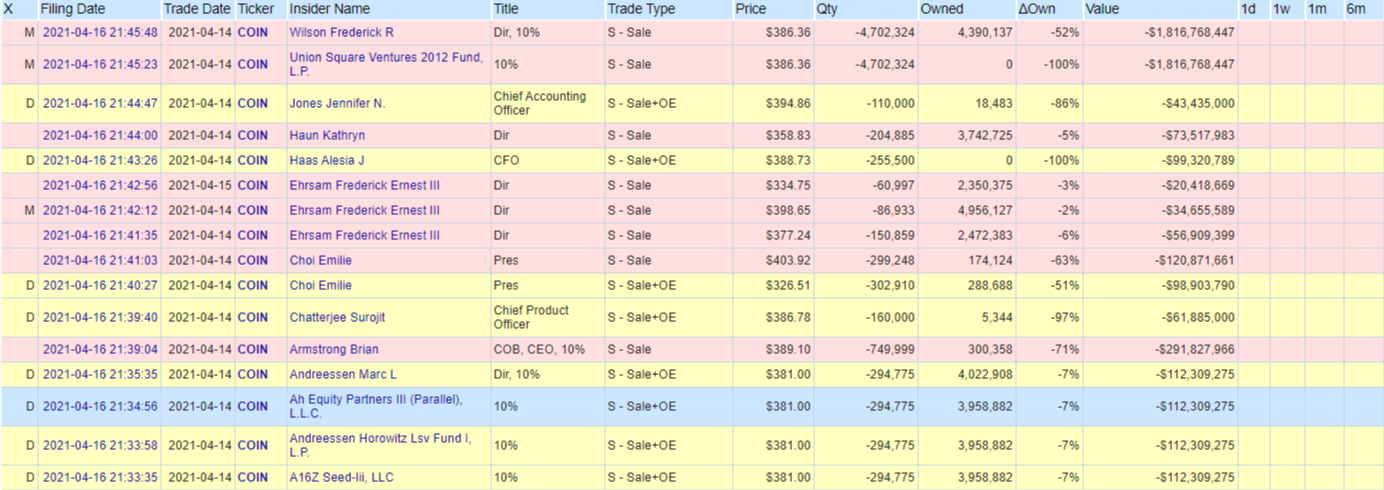Select the Chief Accounting Officer title cell
Screen dimensions: 1384x490
point(547,103)
